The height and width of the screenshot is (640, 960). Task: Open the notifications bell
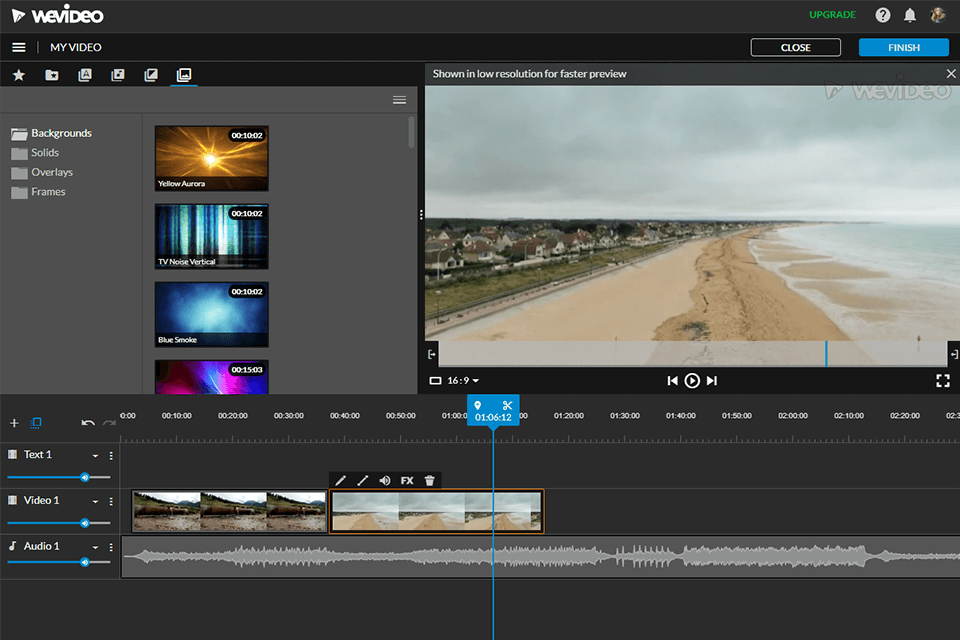910,15
